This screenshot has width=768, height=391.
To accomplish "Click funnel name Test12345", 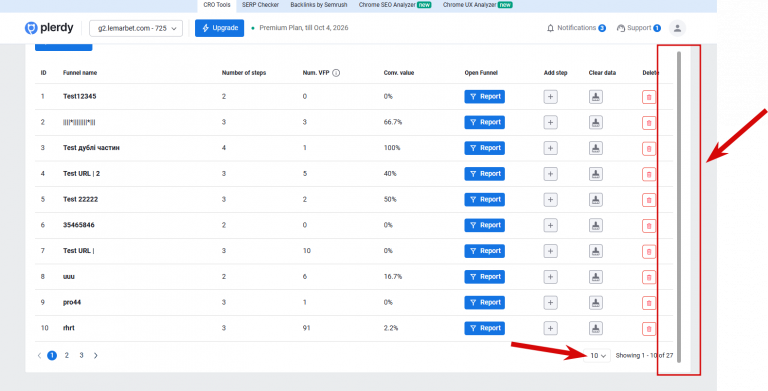I will [x=79, y=97].
